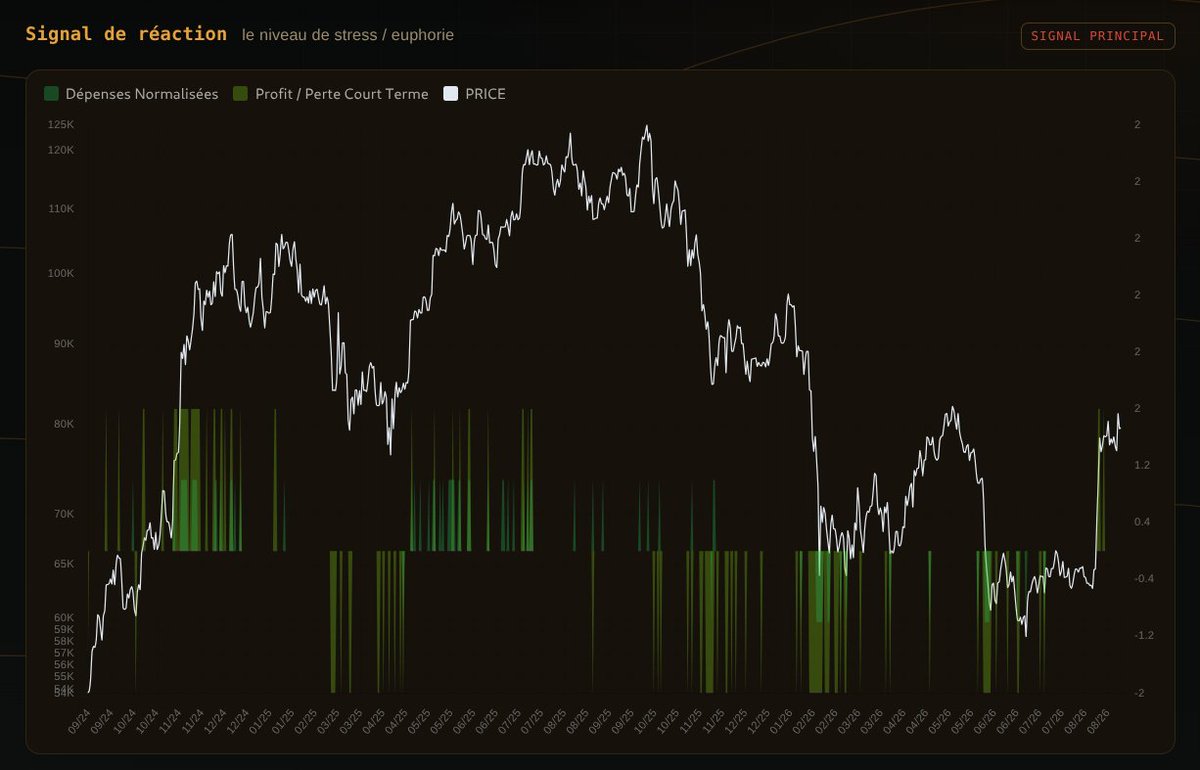
Task: Click the 120K price axis label
Action: 61,150
